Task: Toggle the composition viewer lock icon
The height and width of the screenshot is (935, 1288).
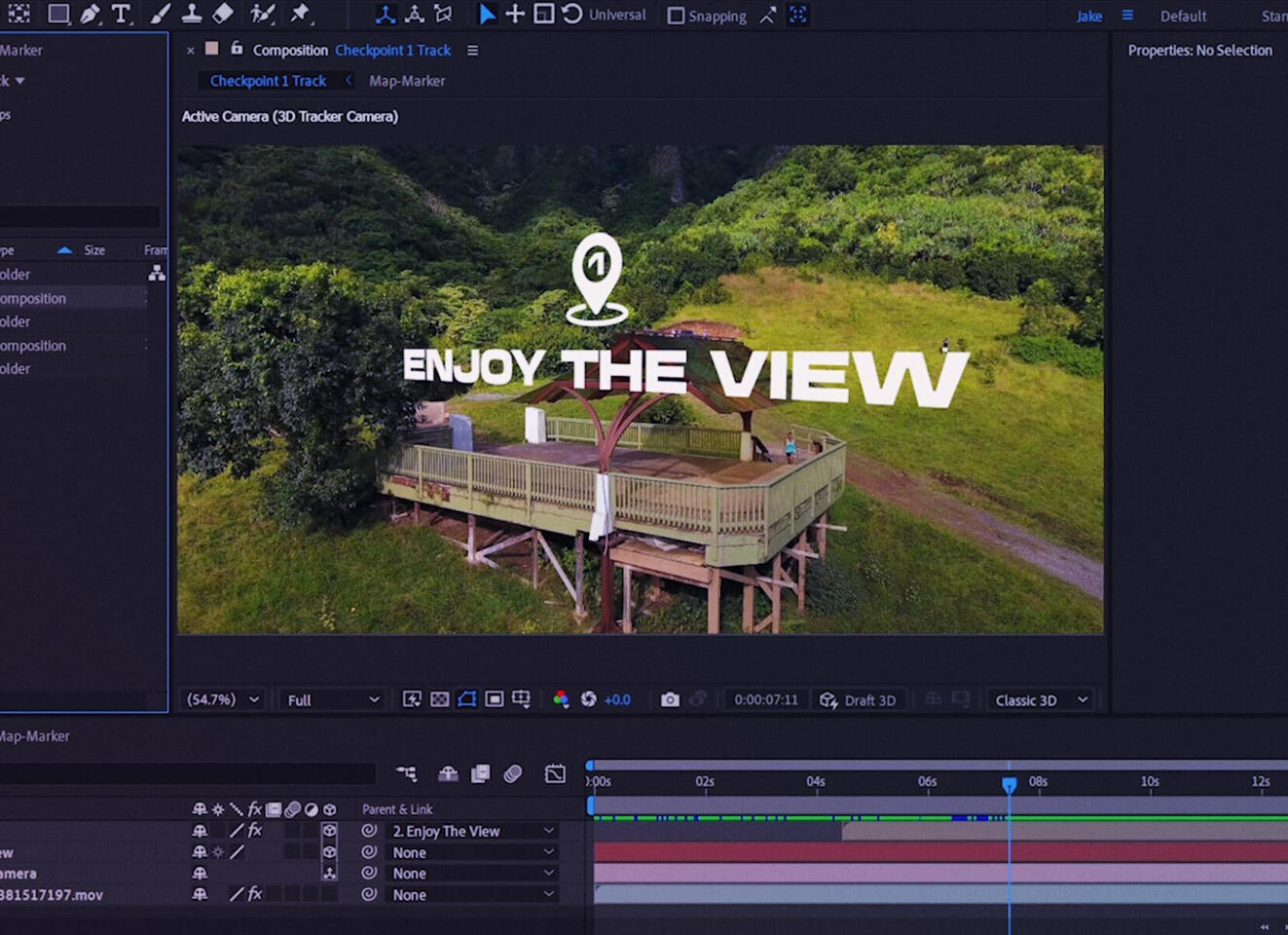Action: click(x=237, y=49)
